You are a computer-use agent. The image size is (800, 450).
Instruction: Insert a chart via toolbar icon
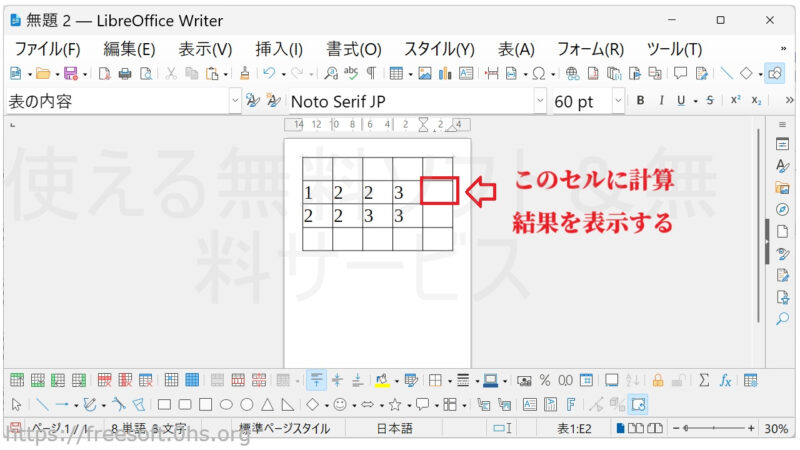[x=445, y=73]
